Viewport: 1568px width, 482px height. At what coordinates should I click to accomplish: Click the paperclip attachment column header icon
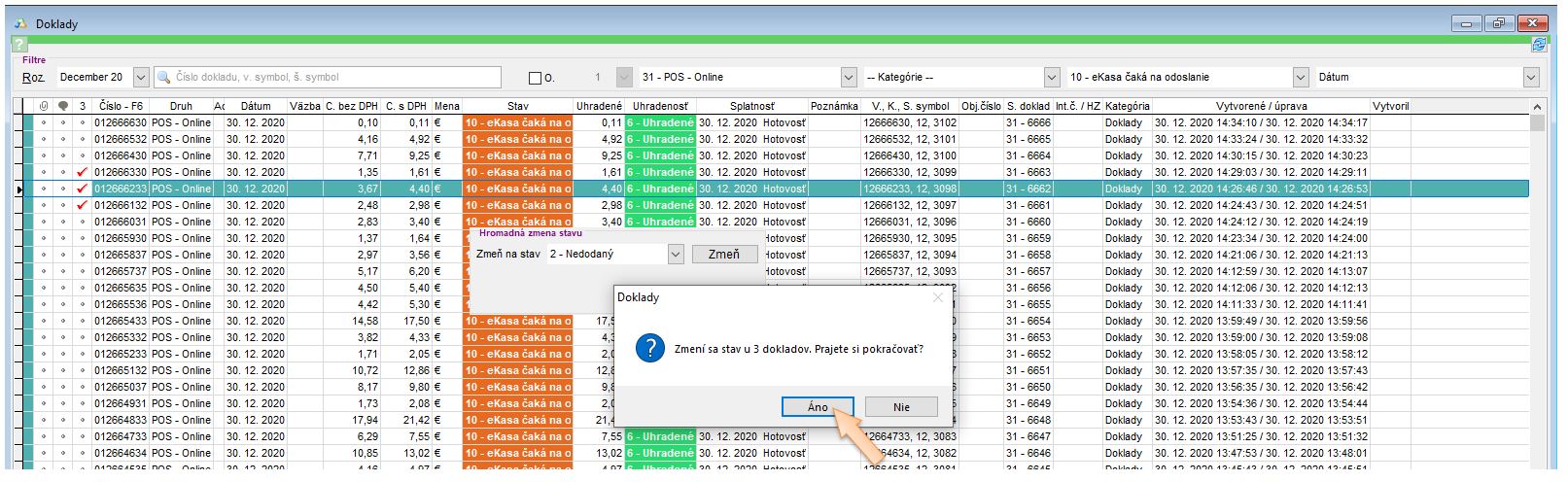pyautogui.click(x=44, y=106)
